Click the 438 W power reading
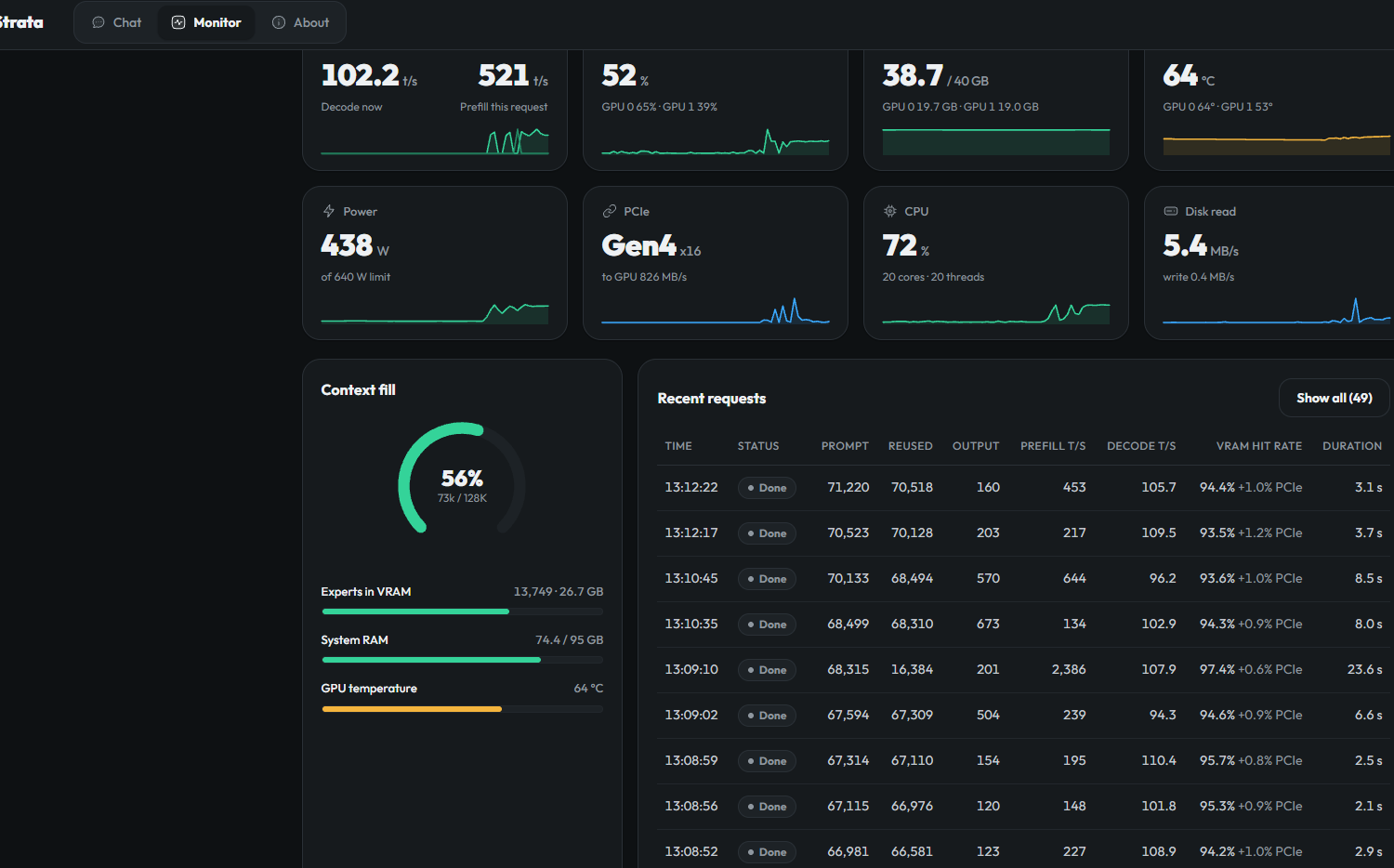Image resolution: width=1394 pixels, height=868 pixels. click(355, 245)
